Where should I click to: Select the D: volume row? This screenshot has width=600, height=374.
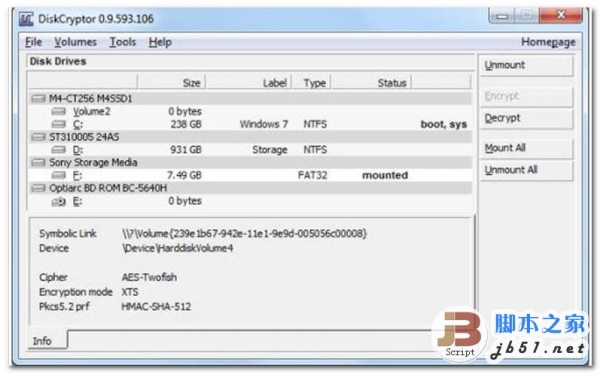pos(250,150)
